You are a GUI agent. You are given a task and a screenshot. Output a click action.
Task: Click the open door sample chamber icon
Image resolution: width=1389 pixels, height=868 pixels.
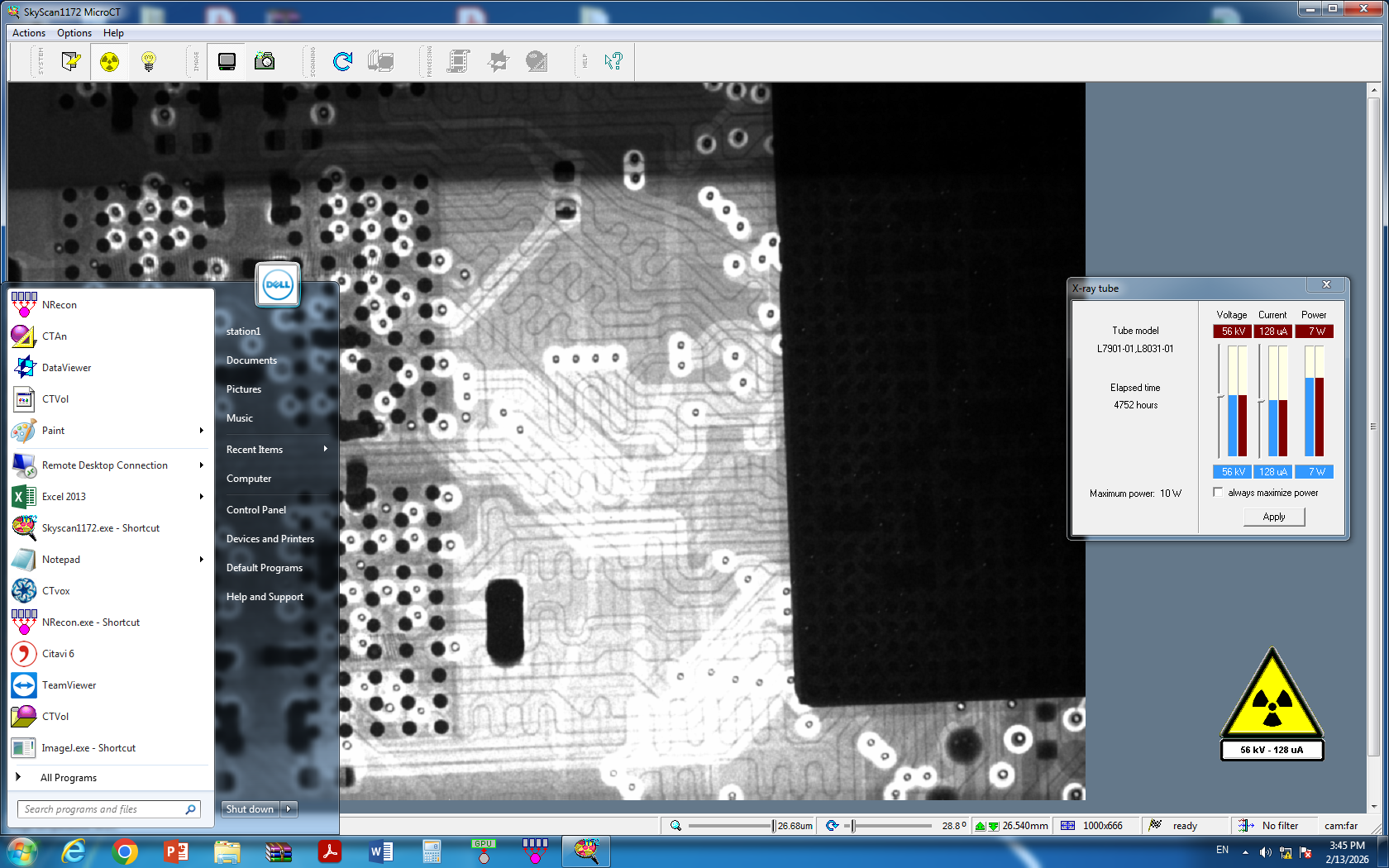pyautogui.click(x=71, y=62)
